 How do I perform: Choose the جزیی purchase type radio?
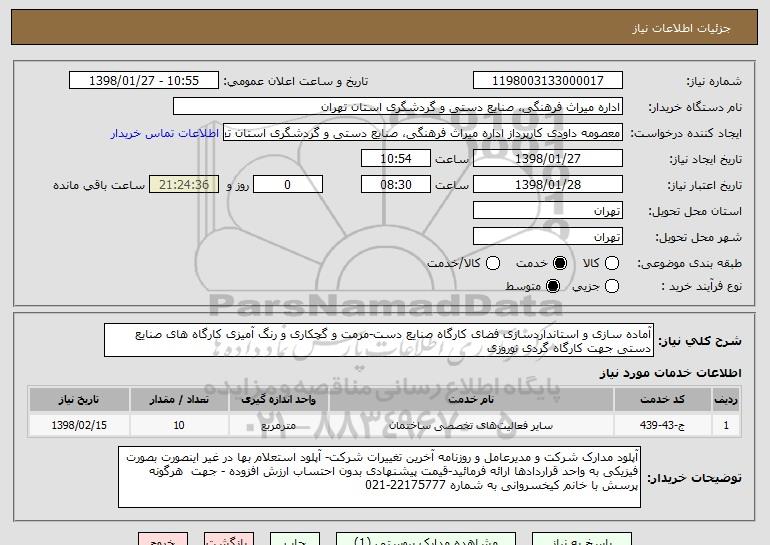(612, 286)
